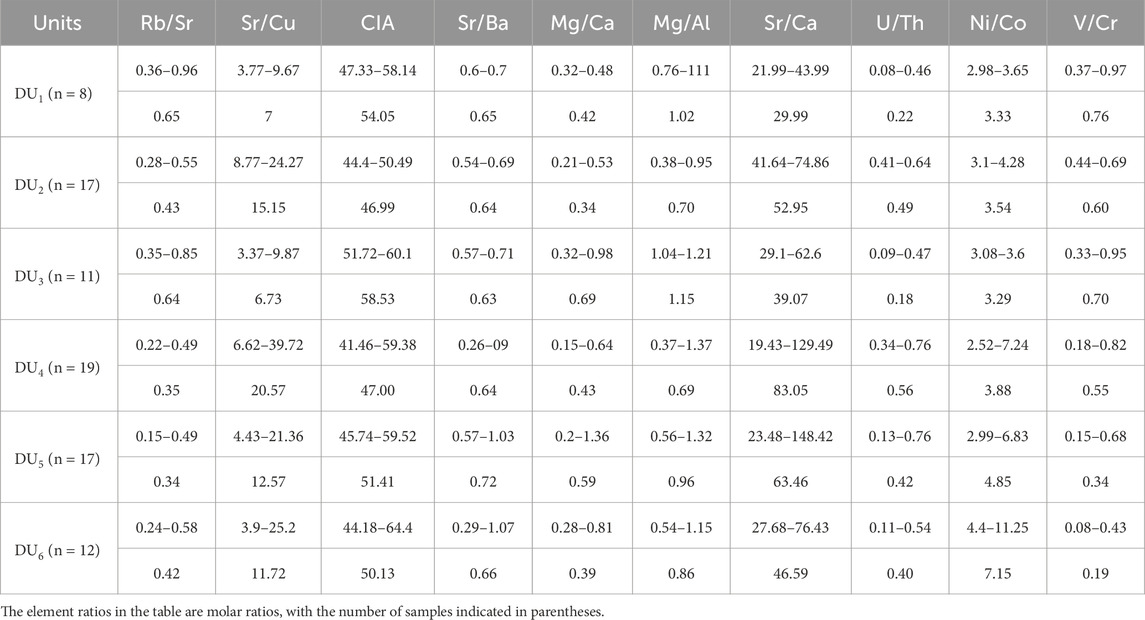Screen dimensions: 1145x620
Task: Select the cell with value 47.33–58.14
Action: tap(378, 71)
